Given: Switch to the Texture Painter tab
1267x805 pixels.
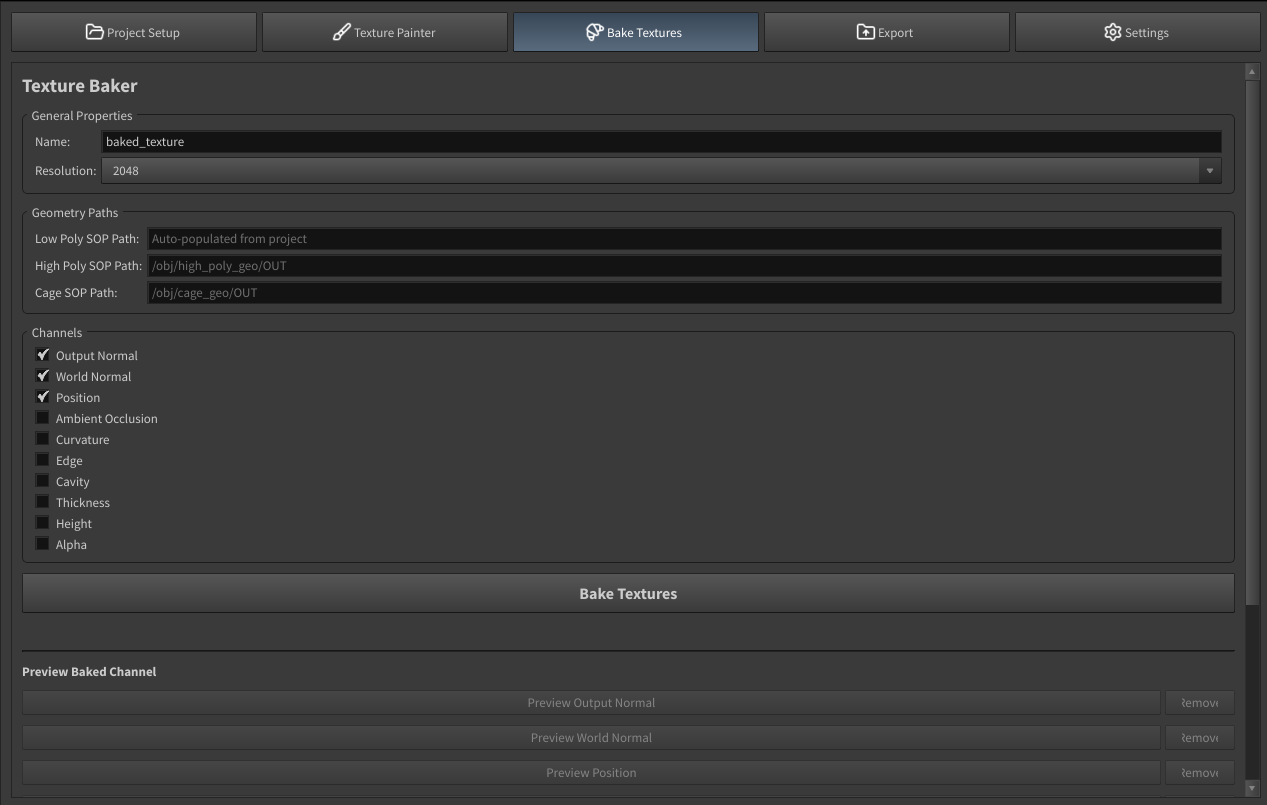Looking at the screenshot, I should [x=385, y=32].
